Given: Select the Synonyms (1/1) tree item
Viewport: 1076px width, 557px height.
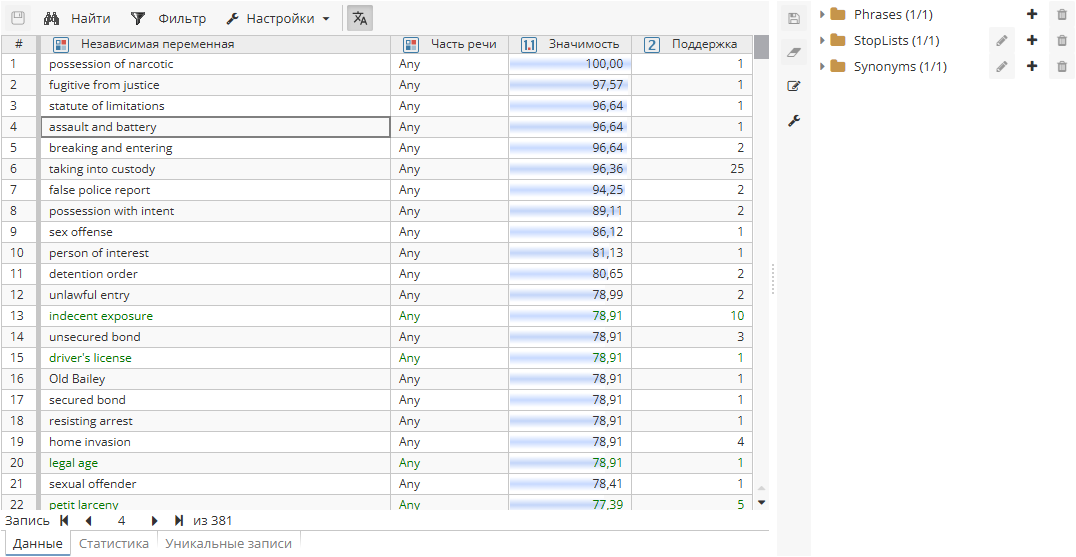Looking at the screenshot, I should pyautogui.click(x=900, y=67).
